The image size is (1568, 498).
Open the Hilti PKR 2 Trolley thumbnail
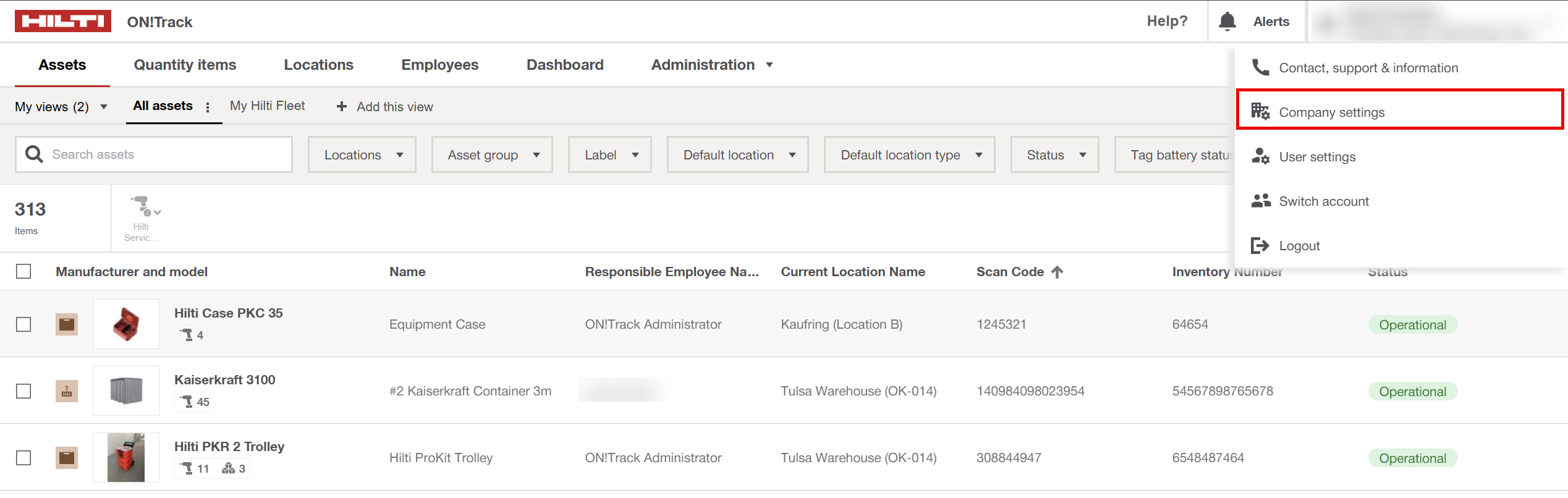pos(126,458)
